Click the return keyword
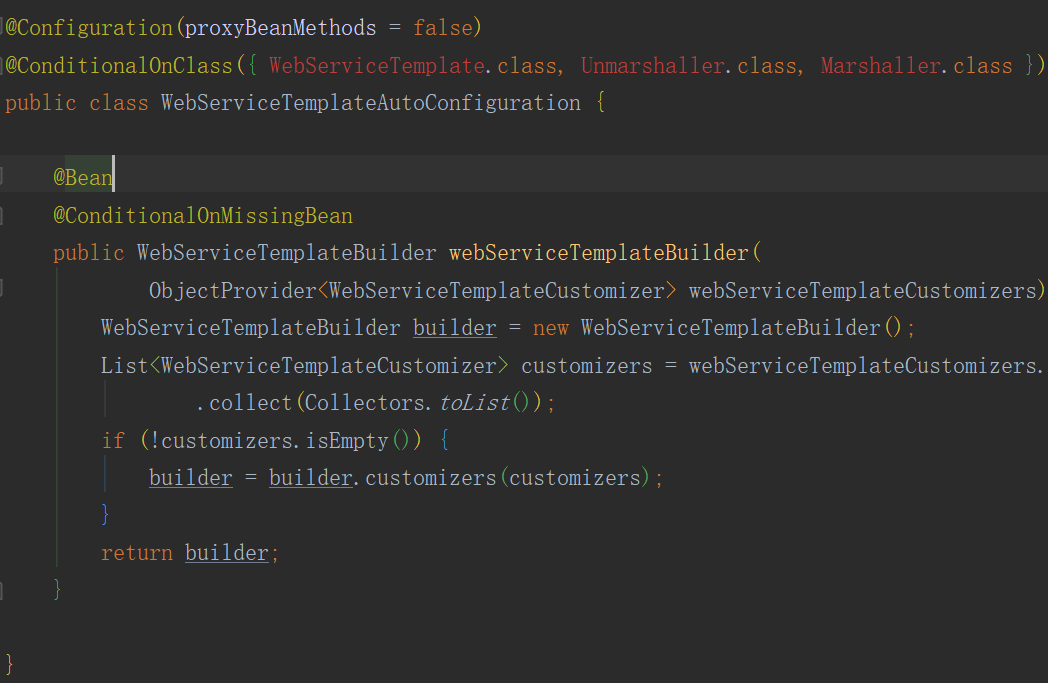1048x683 pixels. click(x=136, y=553)
